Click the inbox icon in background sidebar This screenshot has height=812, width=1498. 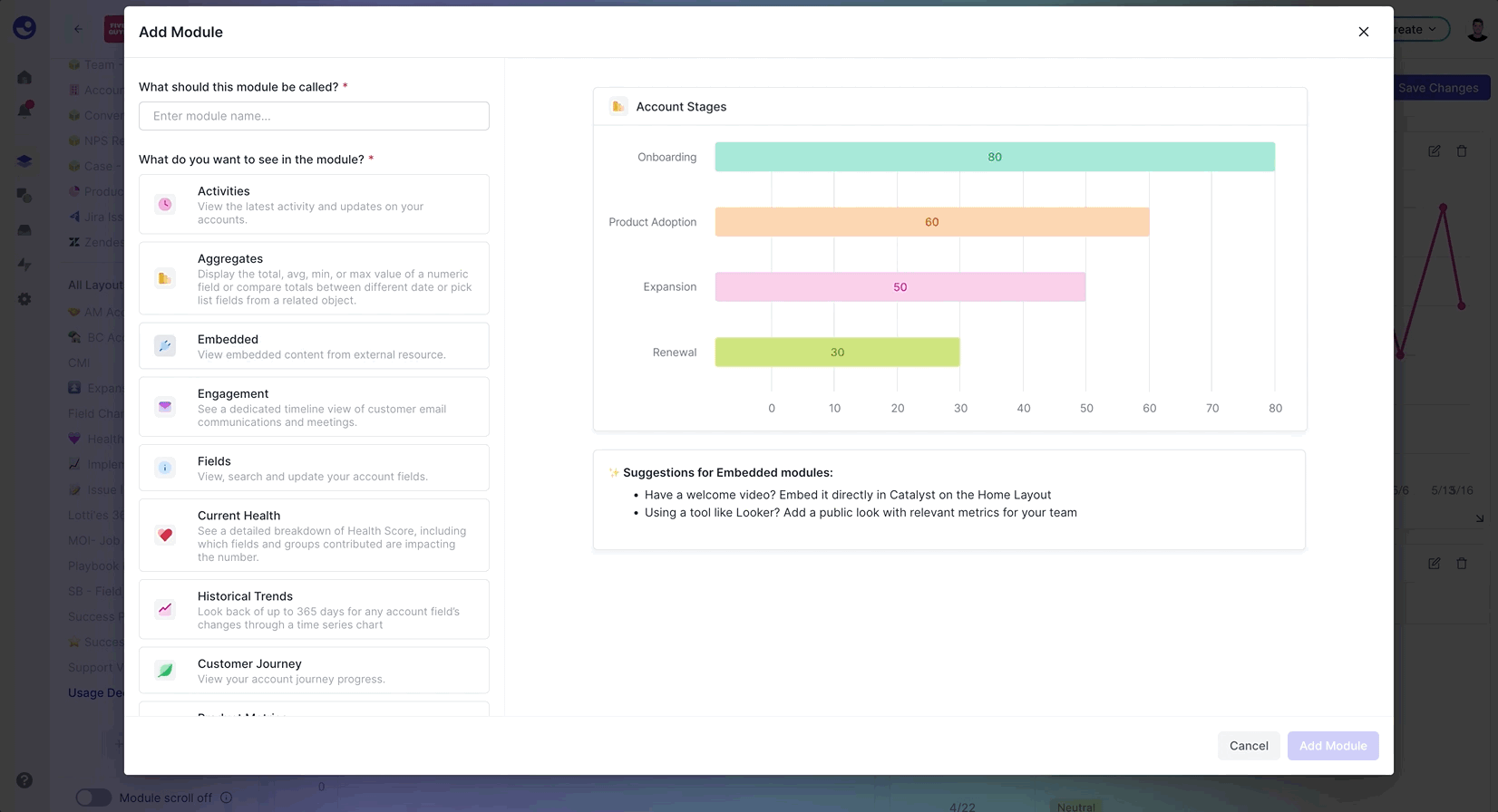[24, 230]
